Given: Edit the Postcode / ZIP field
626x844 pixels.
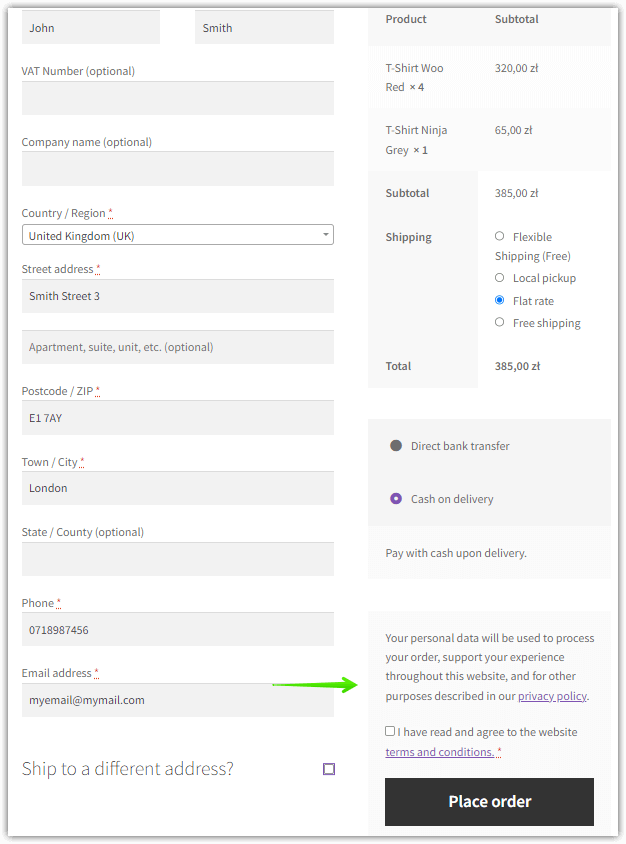Looking at the screenshot, I should point(177,418).
